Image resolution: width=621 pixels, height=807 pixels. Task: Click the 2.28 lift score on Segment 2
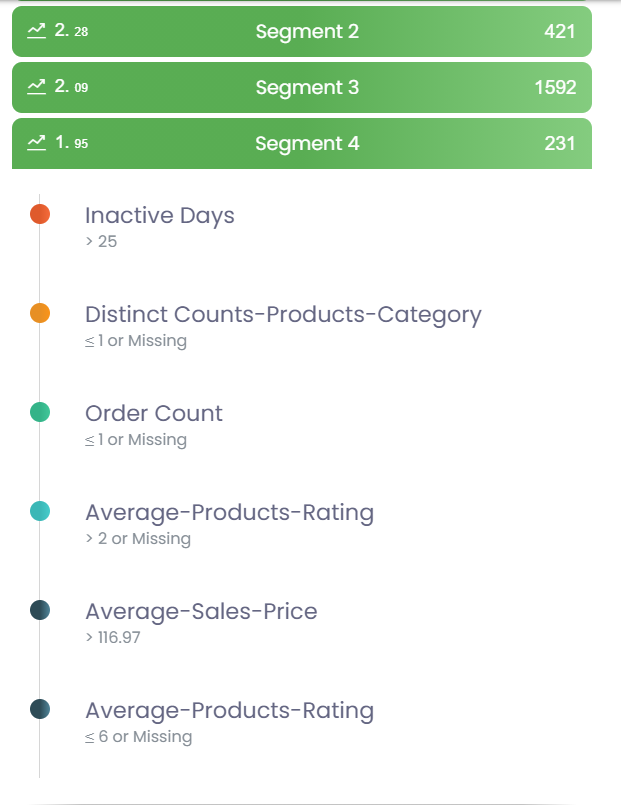click(x=72, y=31)
